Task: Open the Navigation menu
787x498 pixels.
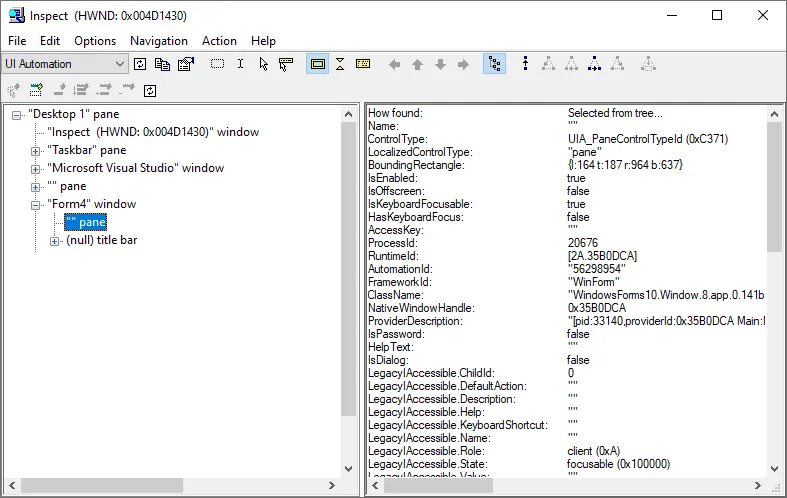Action: coord(159,41)
